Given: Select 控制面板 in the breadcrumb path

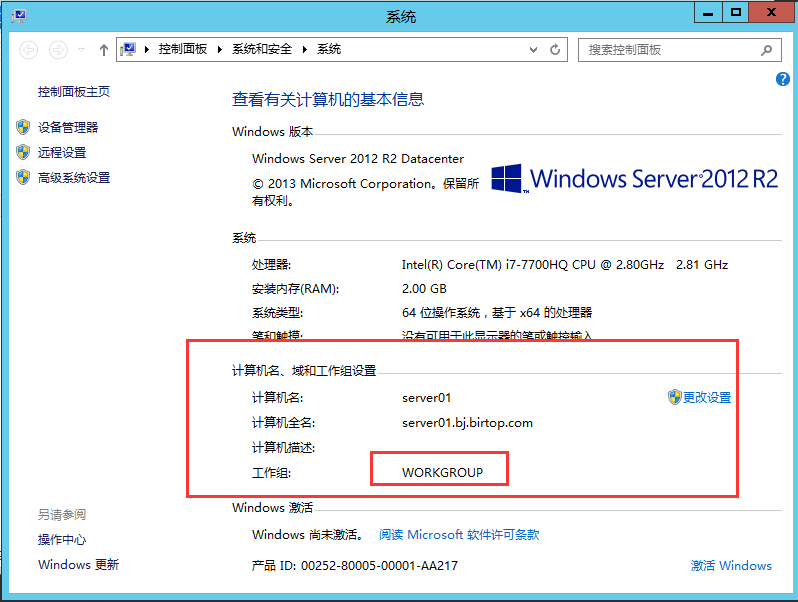Looking at the screenshot, I should point(183,49).
